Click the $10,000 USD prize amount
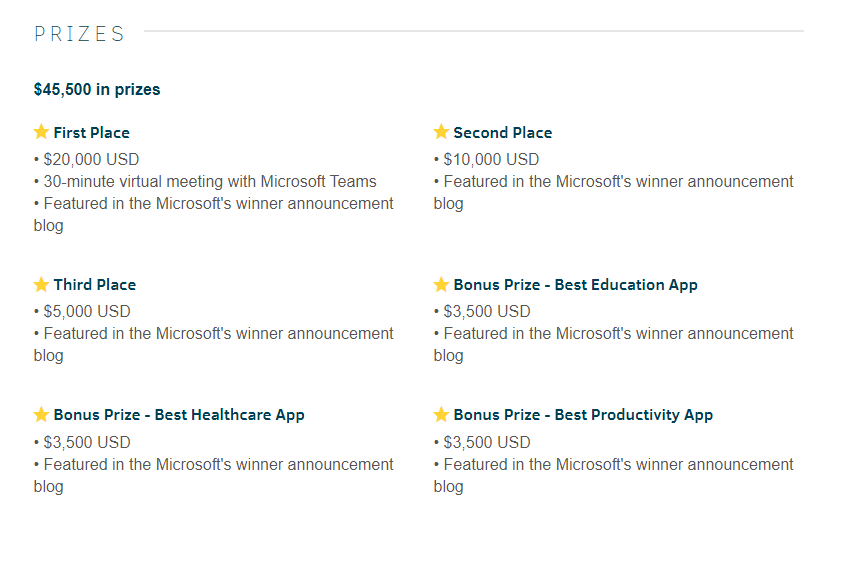This screenshot has height=575, width=855. pos(491,159)
